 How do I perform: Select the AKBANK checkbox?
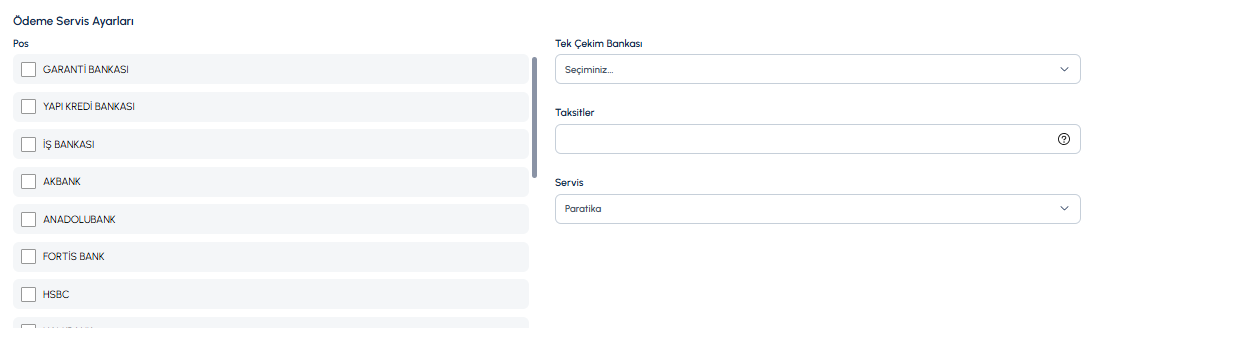tap(28, 181)
